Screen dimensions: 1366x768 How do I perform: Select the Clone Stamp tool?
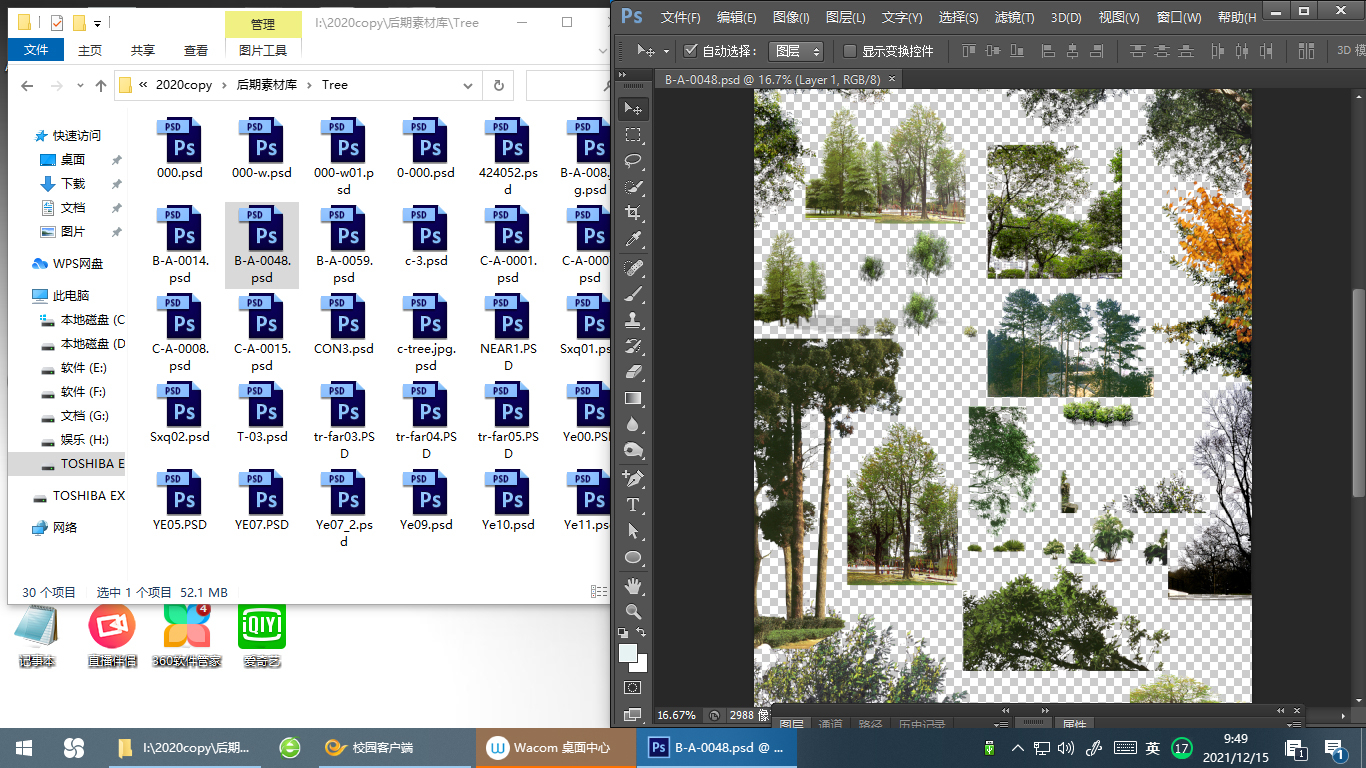point(633,320)
